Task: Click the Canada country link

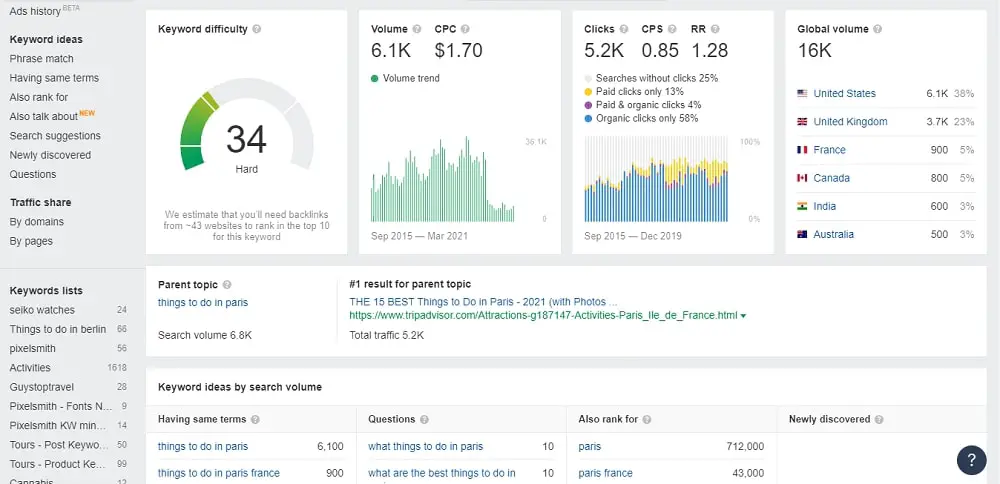Action: pos(832,178)
